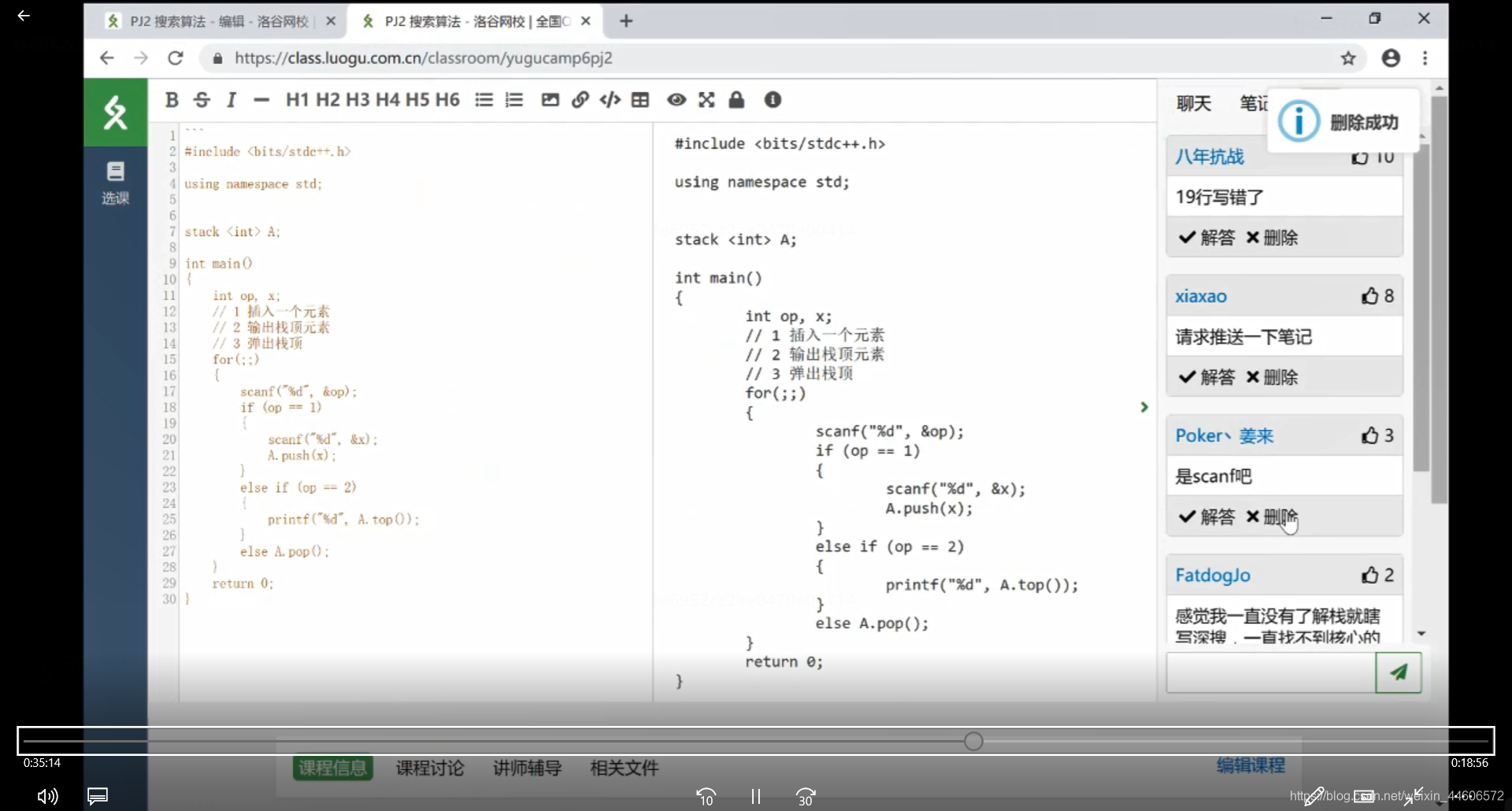Set heading level H6
The height and width of the screenshot is (811, 1512).
[447, 100]
